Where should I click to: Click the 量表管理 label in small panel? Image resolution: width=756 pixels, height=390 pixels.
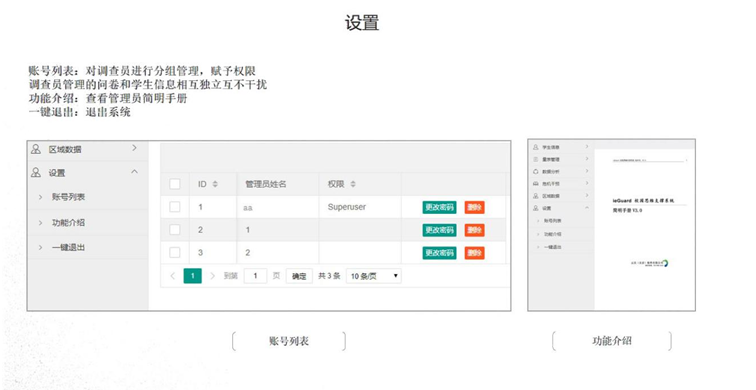pos(551,159)
